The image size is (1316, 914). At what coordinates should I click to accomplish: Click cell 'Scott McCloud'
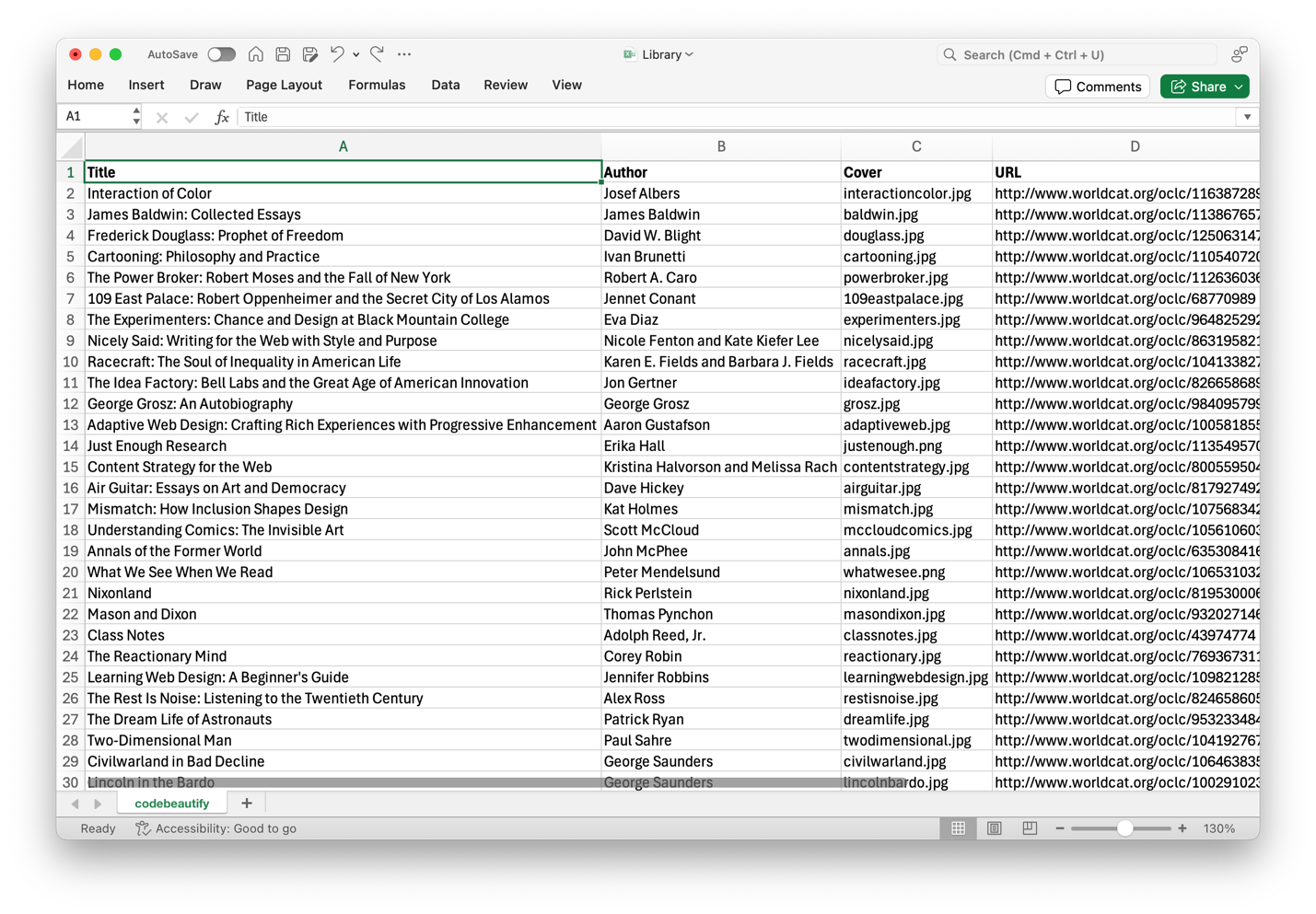click(721, 530)
